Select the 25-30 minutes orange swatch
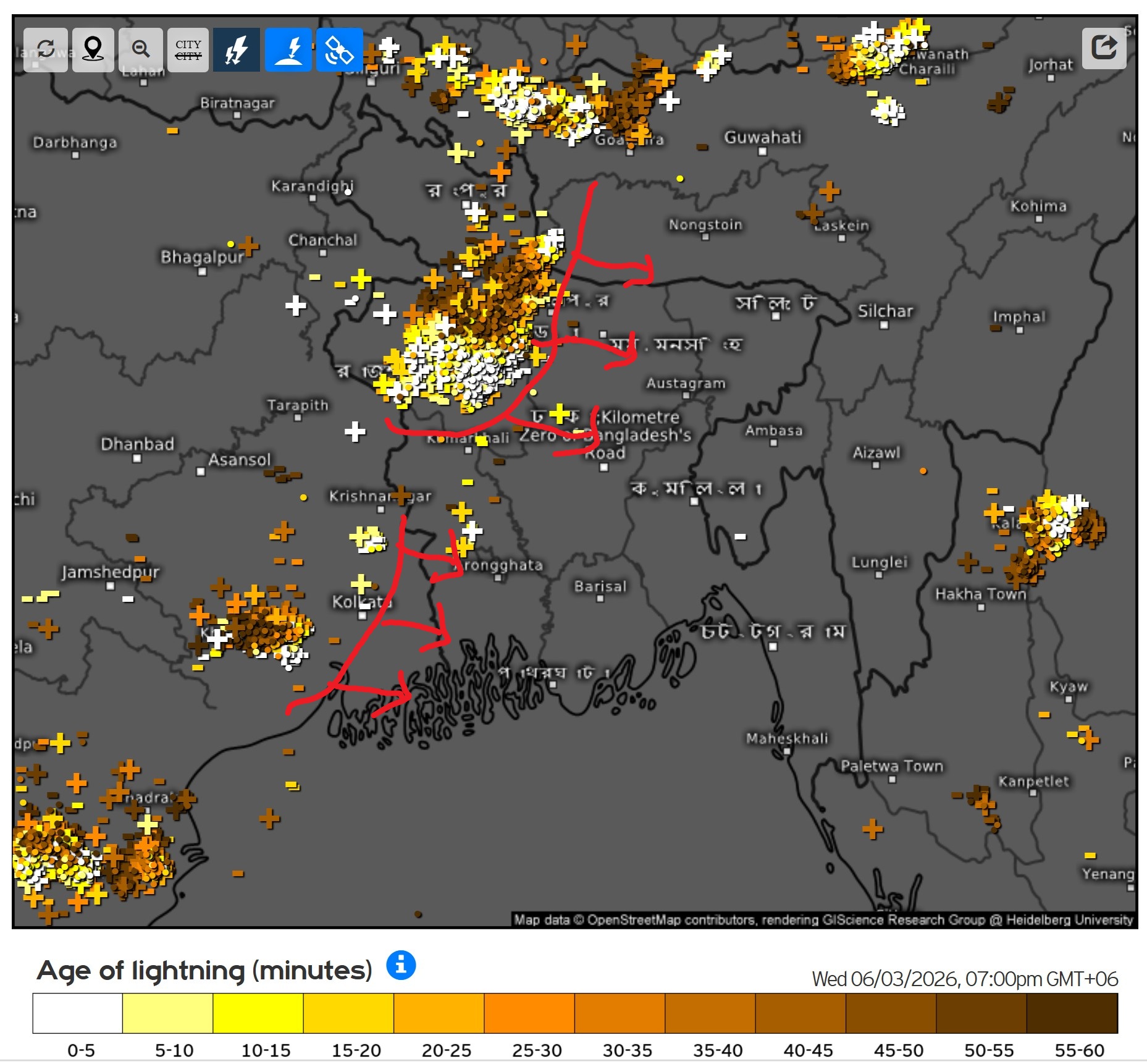 (x=529, y=1013)
